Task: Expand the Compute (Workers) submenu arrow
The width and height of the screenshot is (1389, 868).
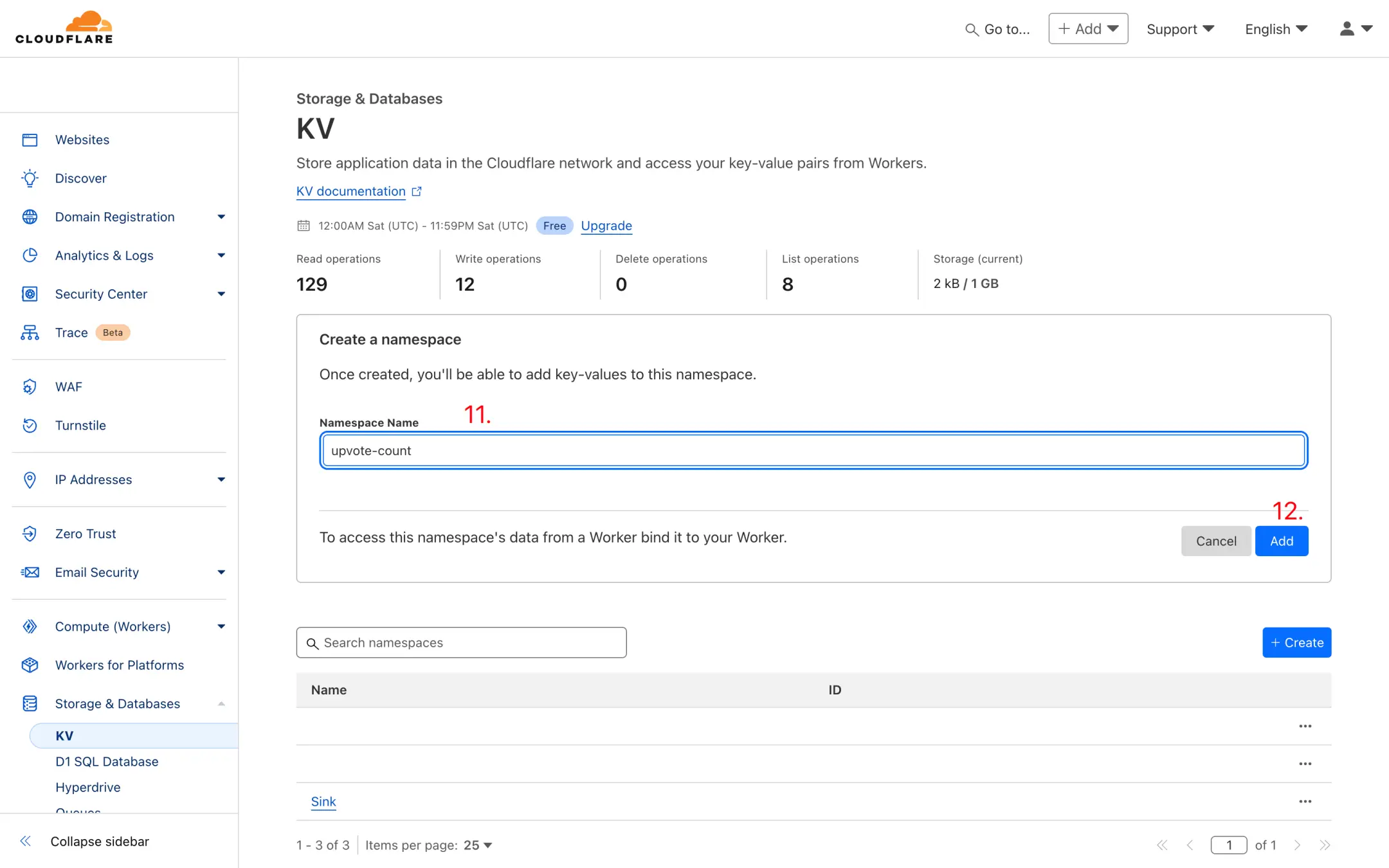Action: point(221,626)
